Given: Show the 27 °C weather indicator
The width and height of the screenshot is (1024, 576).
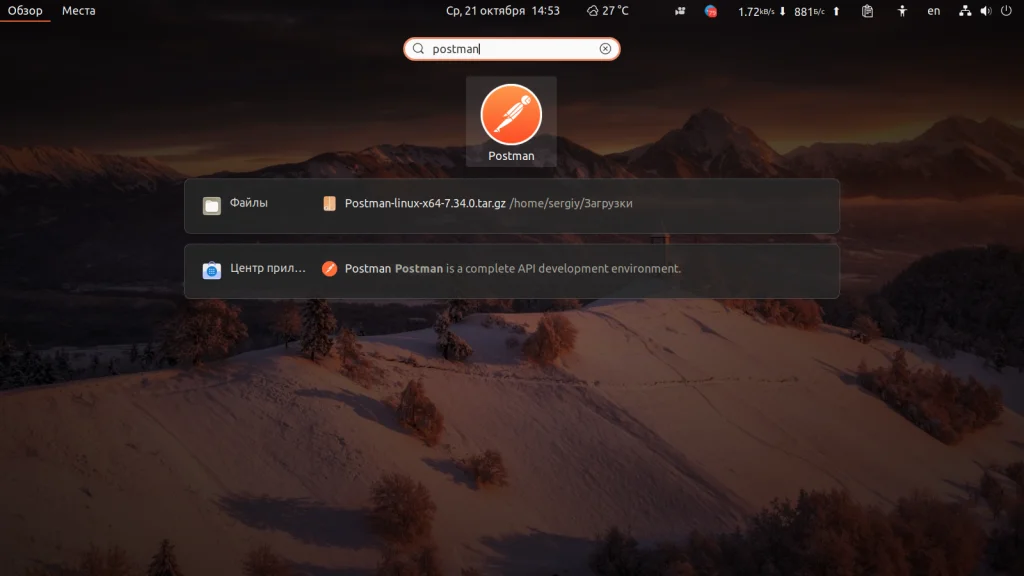Looking at the screenshot, I should click(607, 10).
